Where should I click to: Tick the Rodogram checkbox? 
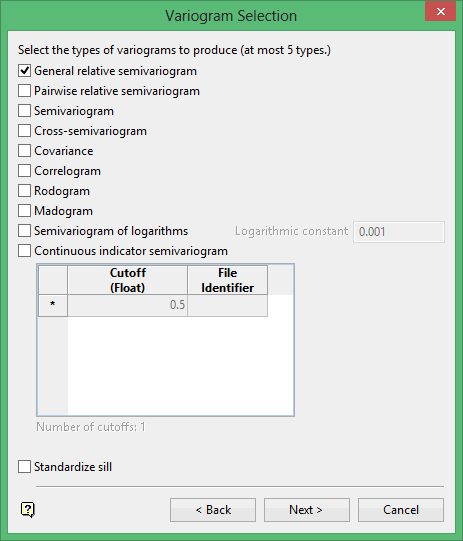pyautogui.click(x=24, y=191)
